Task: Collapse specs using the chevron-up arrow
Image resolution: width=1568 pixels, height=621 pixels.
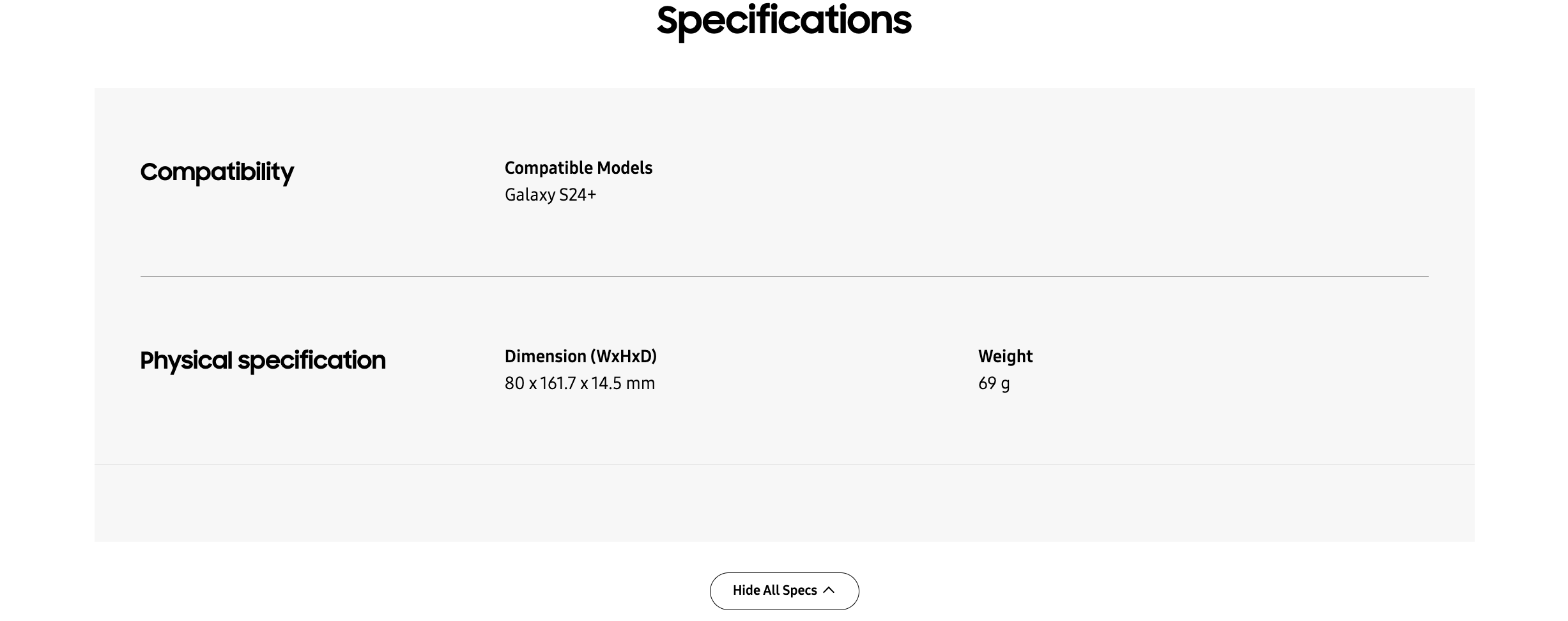Action: pos(829,590)
